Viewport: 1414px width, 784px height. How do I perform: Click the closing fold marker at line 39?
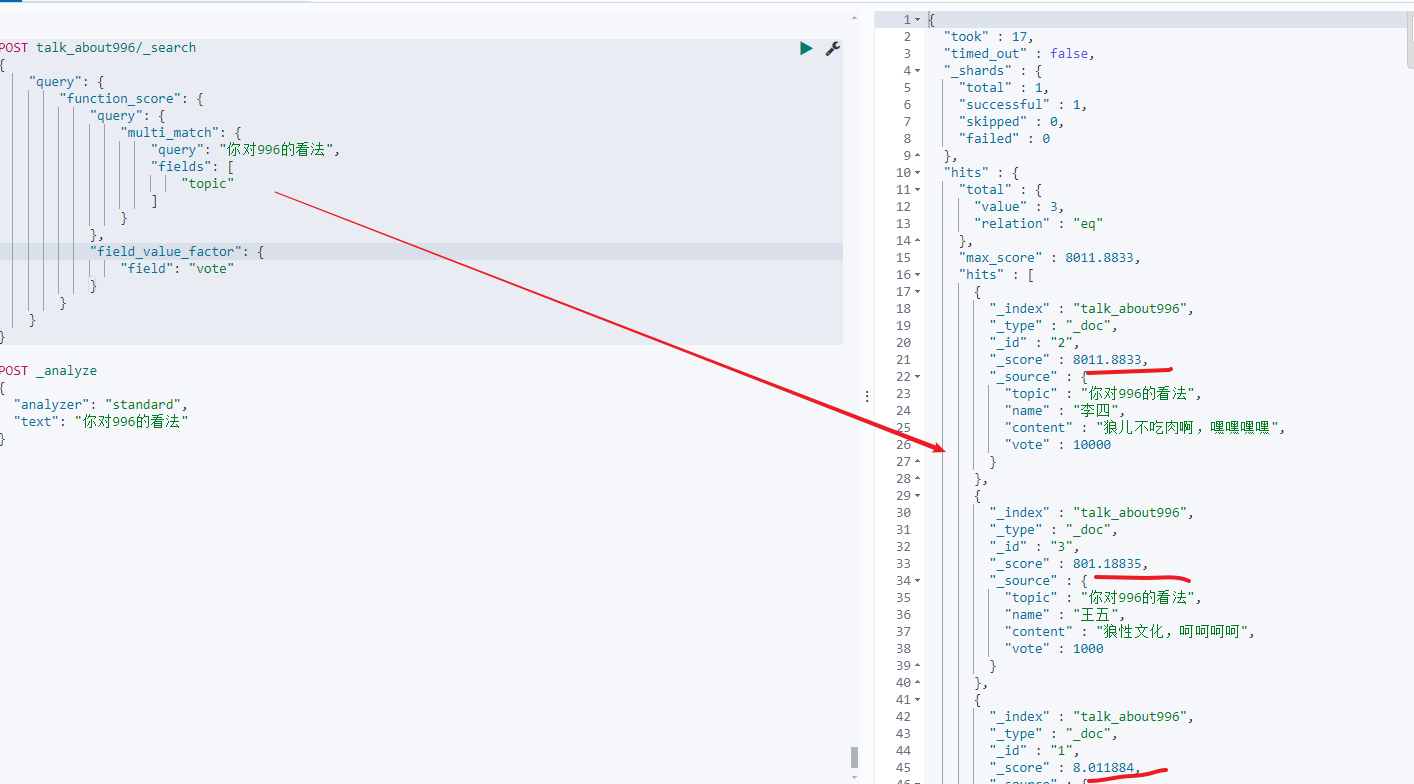918,666
